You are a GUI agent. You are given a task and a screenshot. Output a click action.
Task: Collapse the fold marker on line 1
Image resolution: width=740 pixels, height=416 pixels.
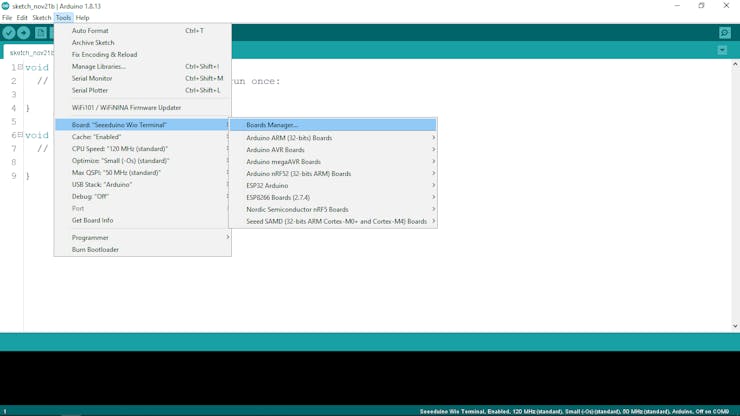click(20, 67)
